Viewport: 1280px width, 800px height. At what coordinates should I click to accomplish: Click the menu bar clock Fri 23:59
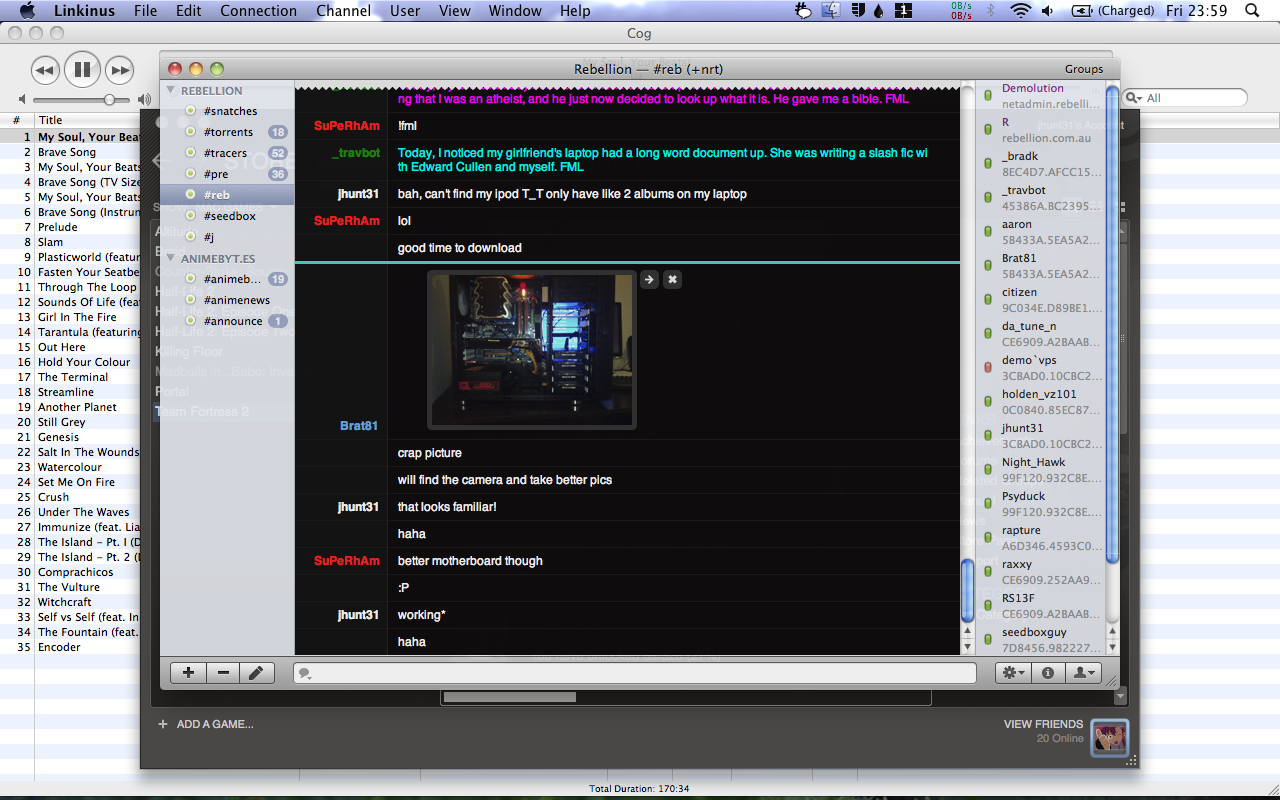click(1196, 11)
